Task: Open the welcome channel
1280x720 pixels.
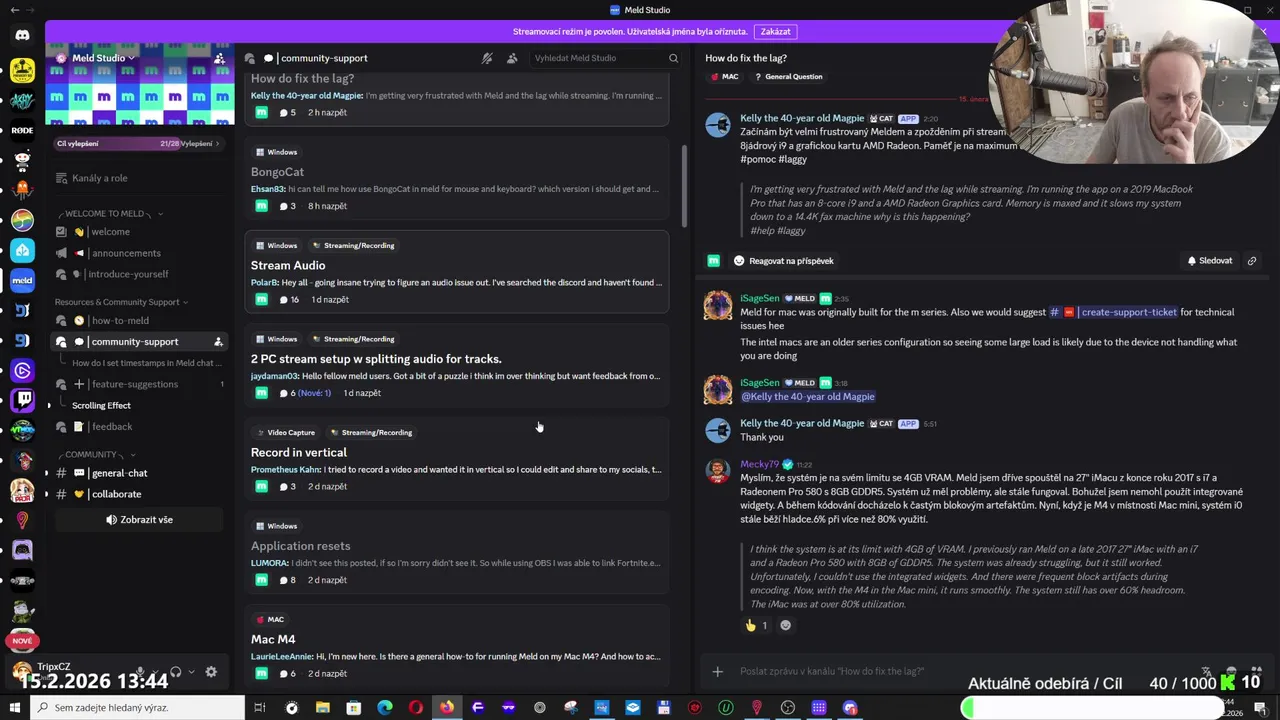Action: (140, 232)
